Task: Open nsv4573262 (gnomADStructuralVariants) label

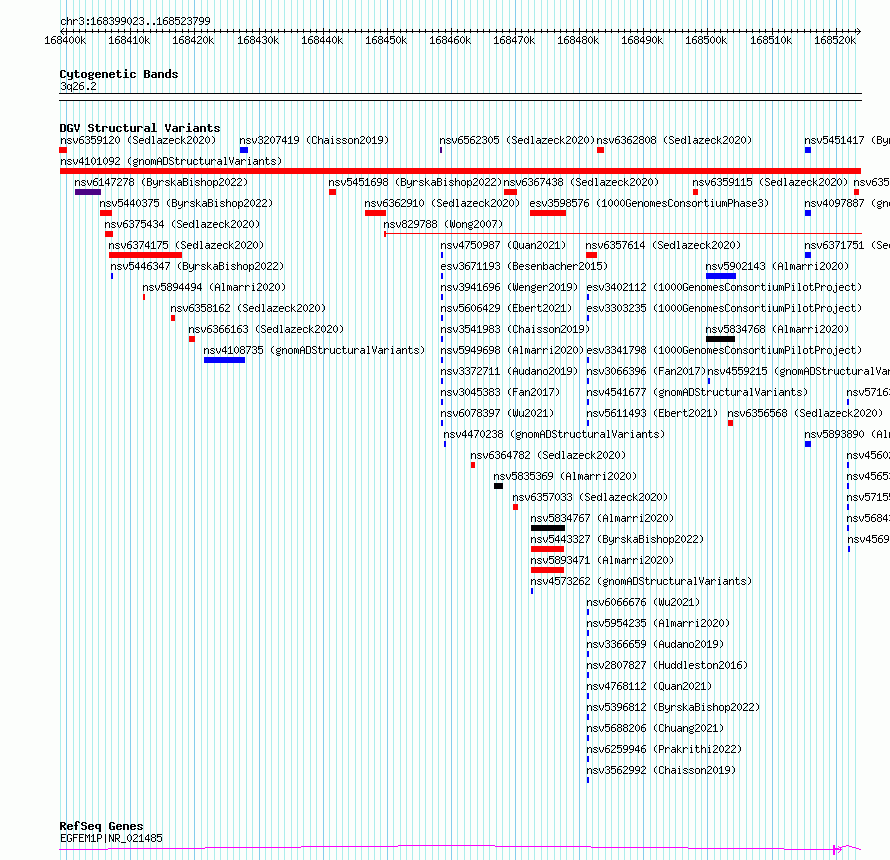Action: (641, 581)
